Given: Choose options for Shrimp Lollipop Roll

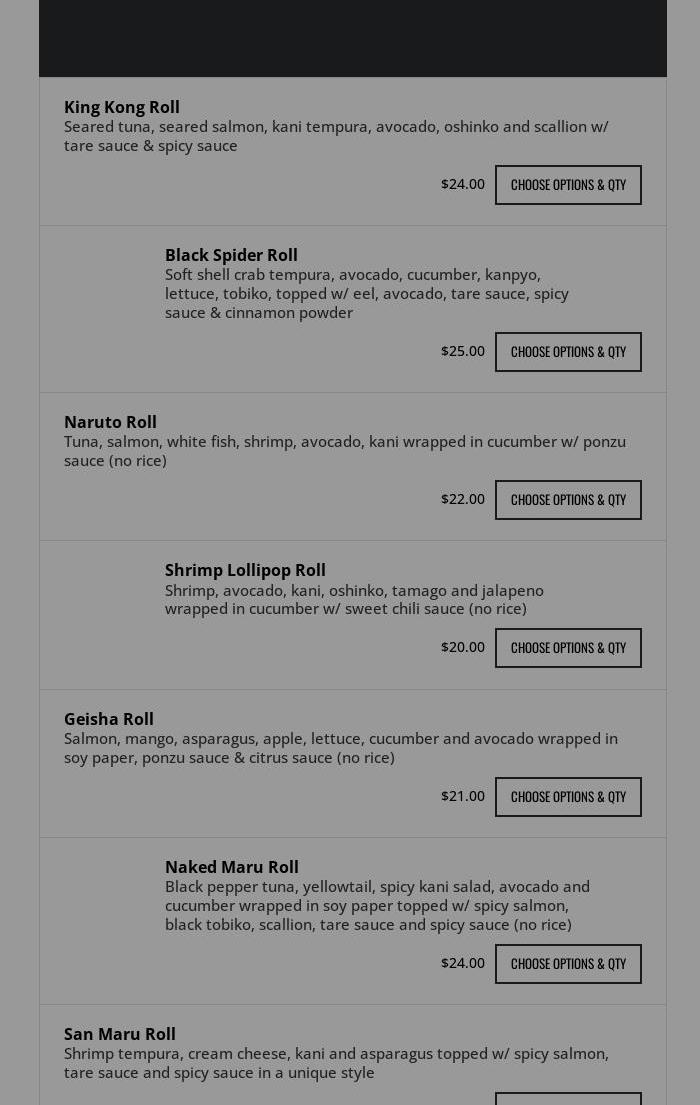Looking at the screenshot, I should [x=568, y=648].
